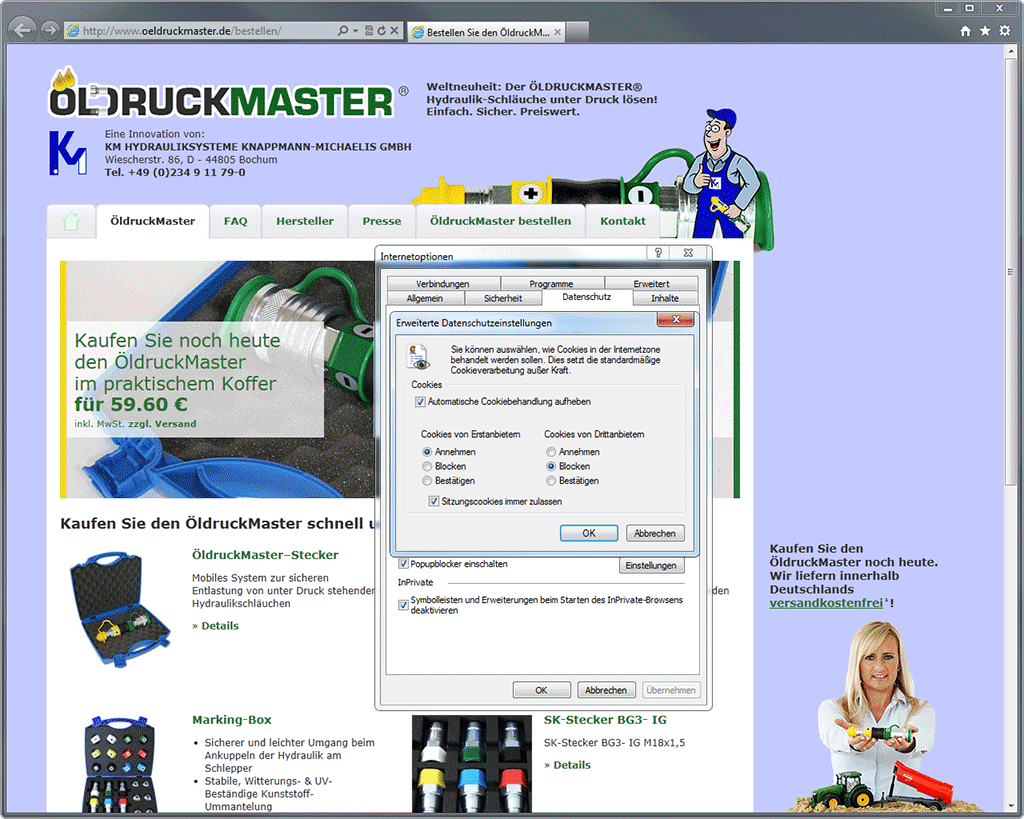Open the 'SK-Stecker BG3- IG' product link
This screenshot has height=819, width=1024.
point(605,720)
